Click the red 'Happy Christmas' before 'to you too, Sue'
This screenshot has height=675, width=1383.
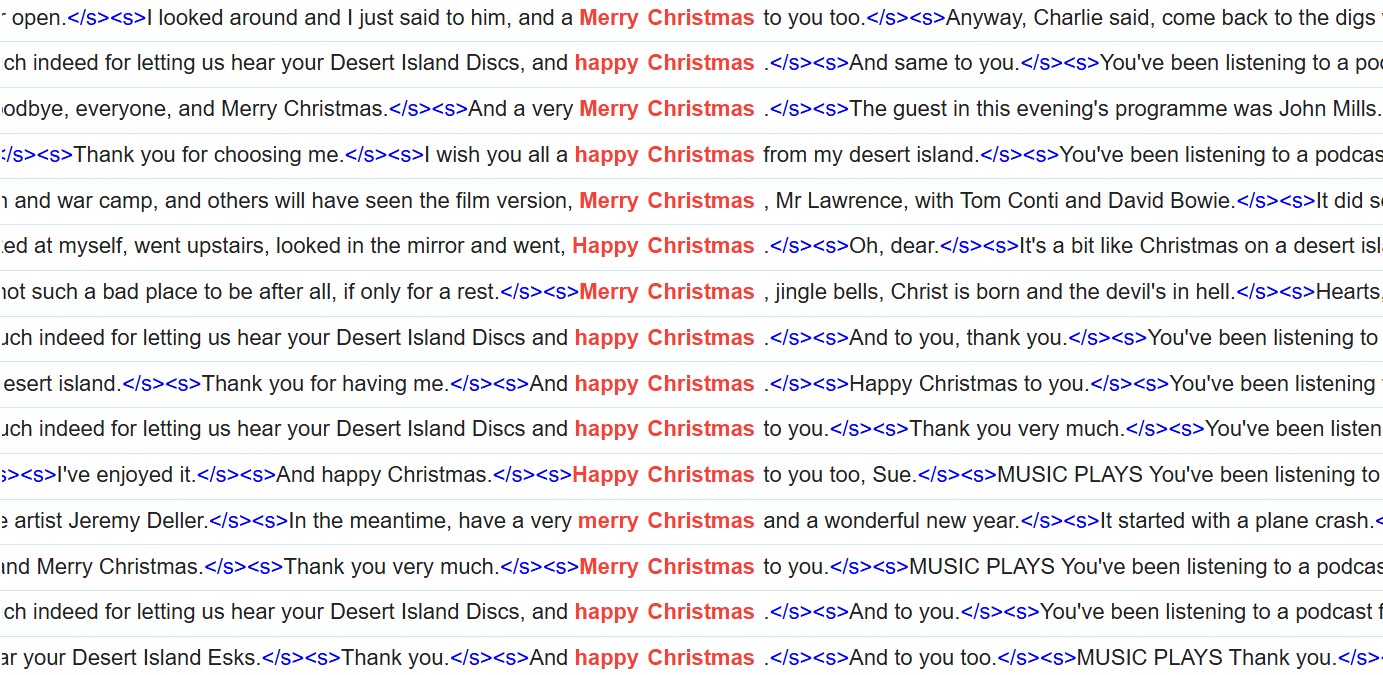(663, 475)
